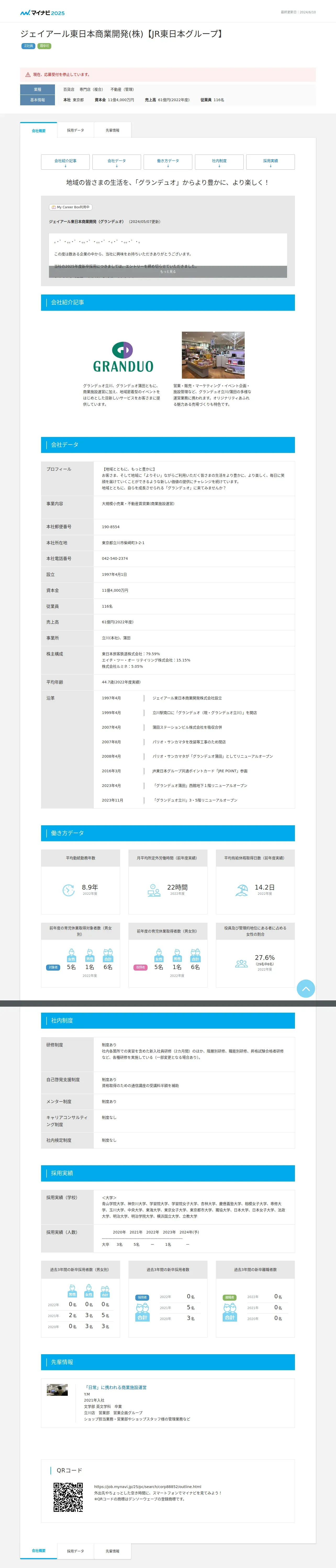The image size is (336, 1568).
Task: Click the 業種 label cell
Action: (38, 89)
